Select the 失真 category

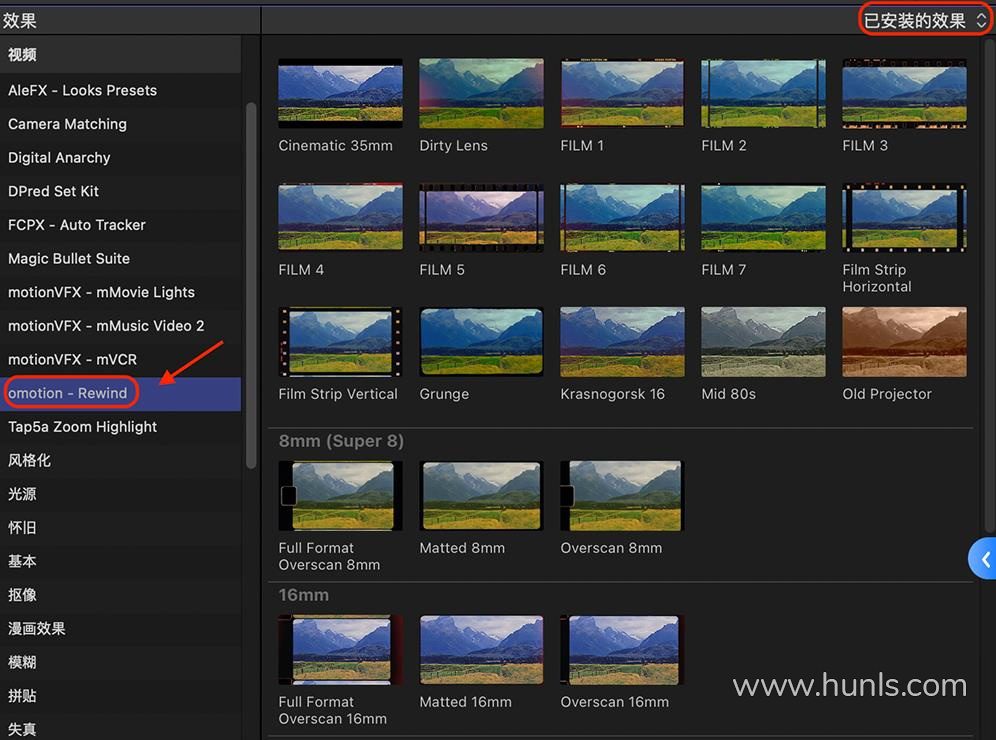pos(121,728)
